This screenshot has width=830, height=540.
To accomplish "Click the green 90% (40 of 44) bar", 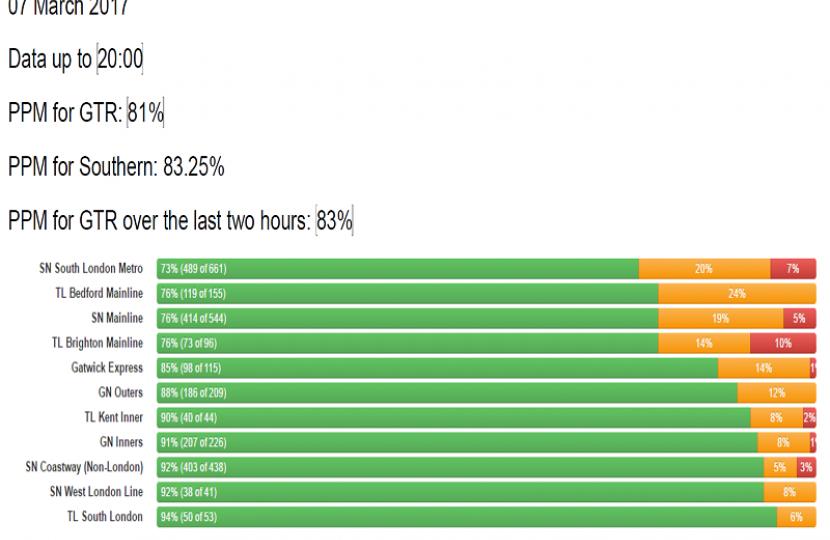I will [453, 418].
